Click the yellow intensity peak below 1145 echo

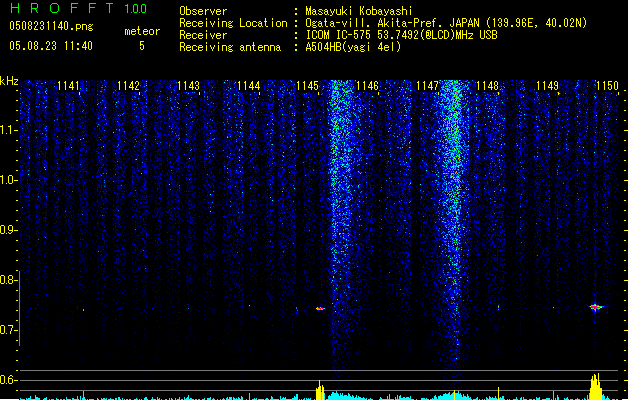pos(320,390)
